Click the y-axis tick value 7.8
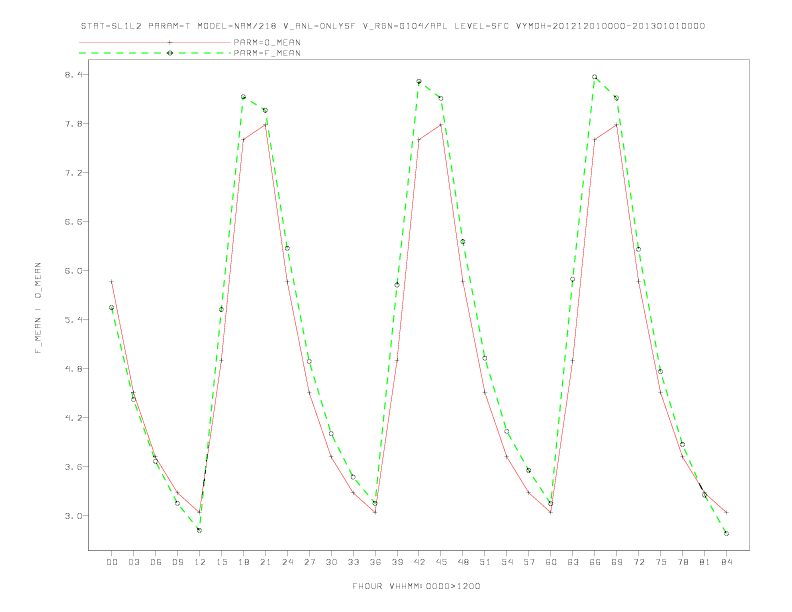Viewport: 792px width, 612px height. (x=73, y=124)
